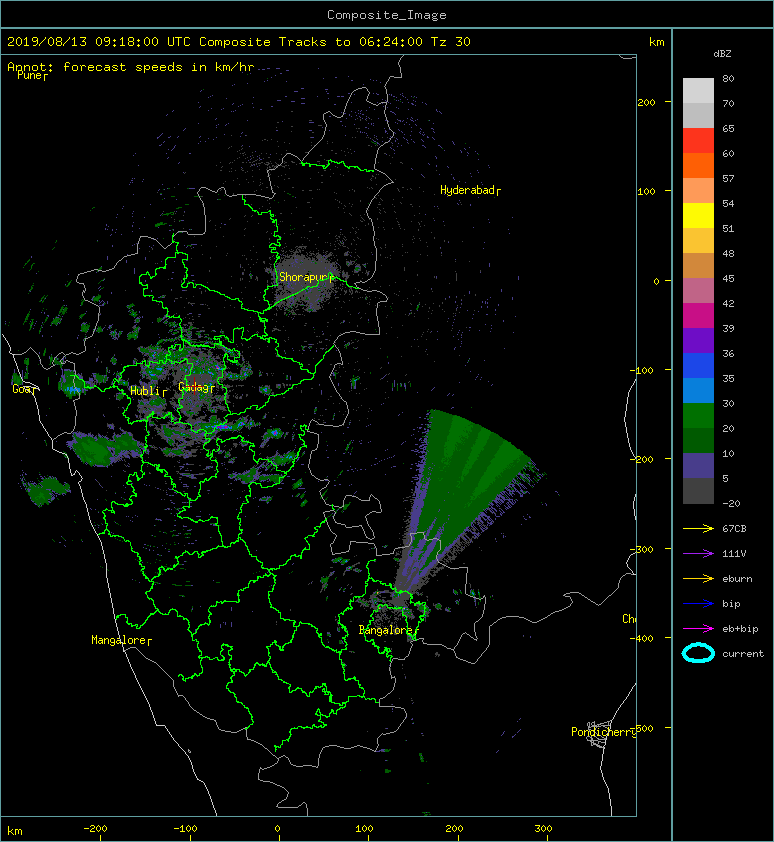Click the 'current' legend label
The image size is (774, 842).
(x=743, y=654)
